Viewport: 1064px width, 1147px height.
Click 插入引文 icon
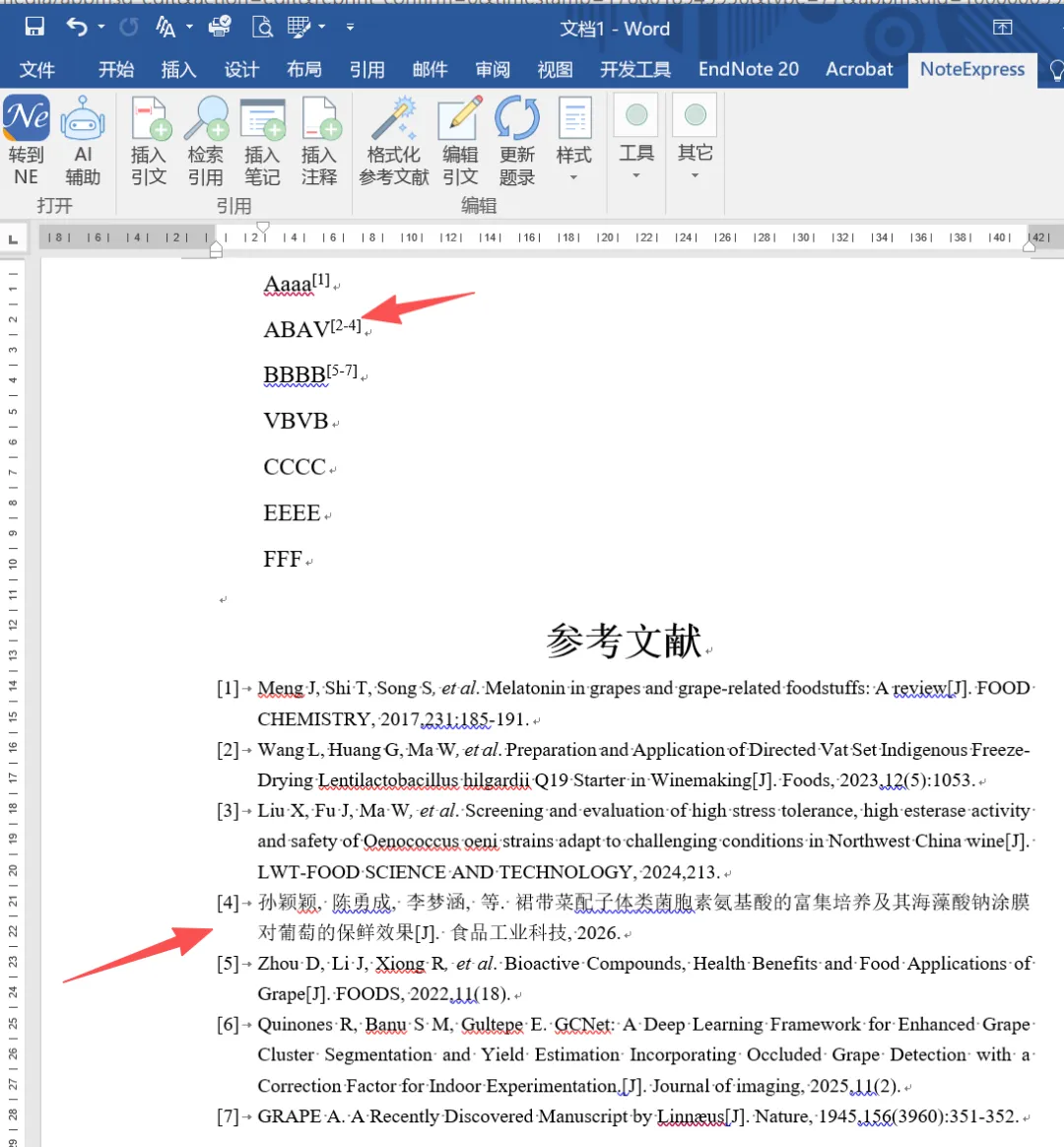(149, 141)
